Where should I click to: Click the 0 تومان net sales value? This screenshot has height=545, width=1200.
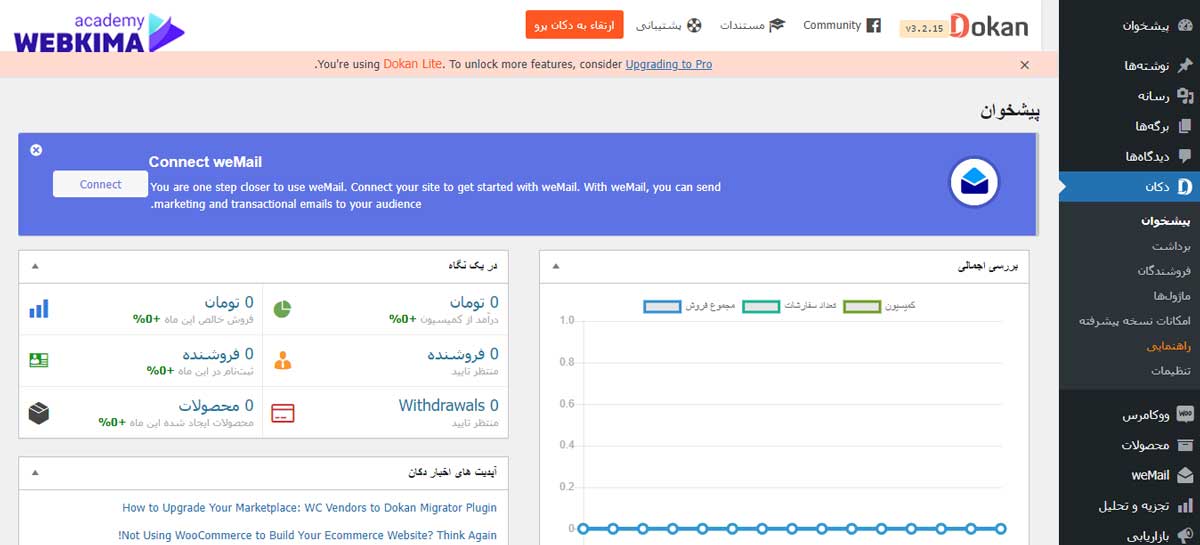229,302
